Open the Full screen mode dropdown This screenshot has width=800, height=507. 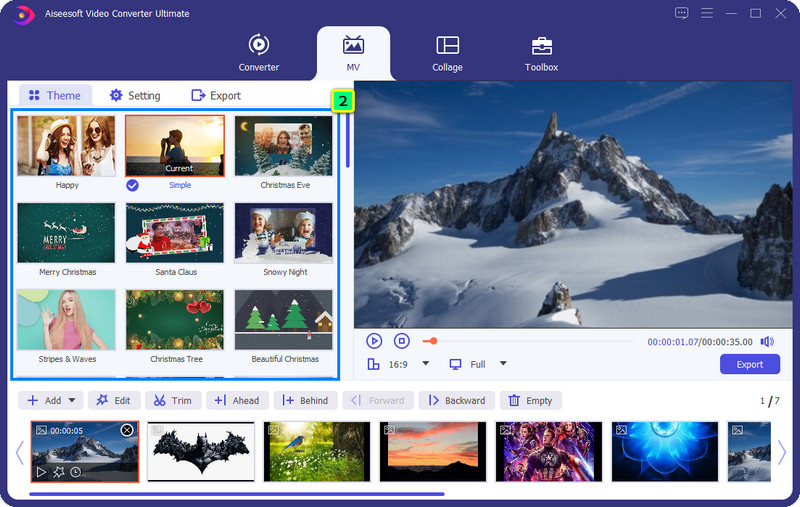503,364
